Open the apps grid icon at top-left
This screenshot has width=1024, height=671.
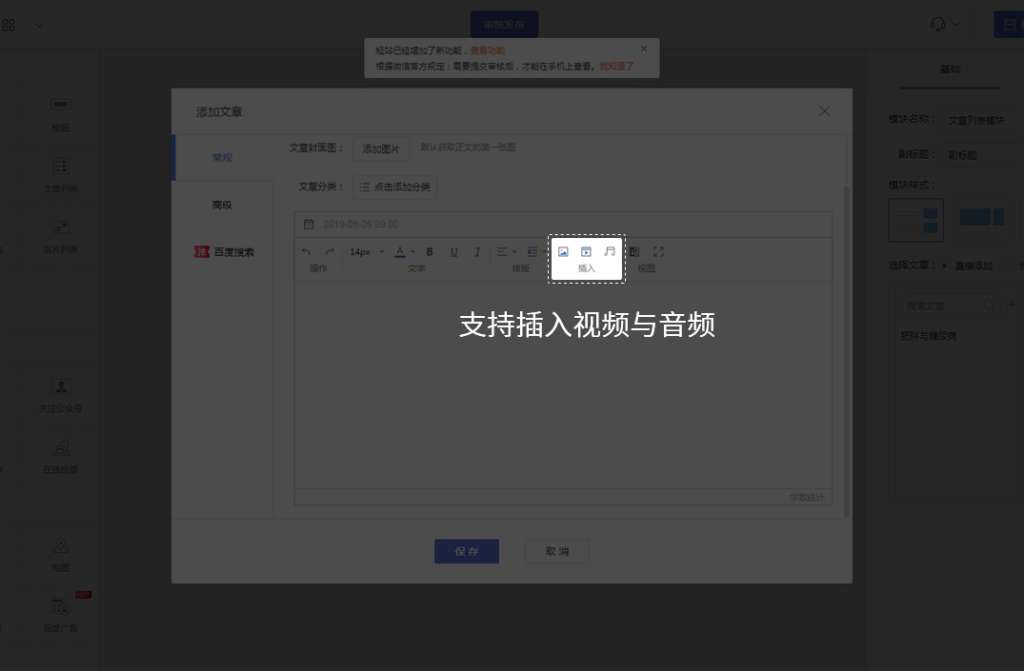click(8, 25)
